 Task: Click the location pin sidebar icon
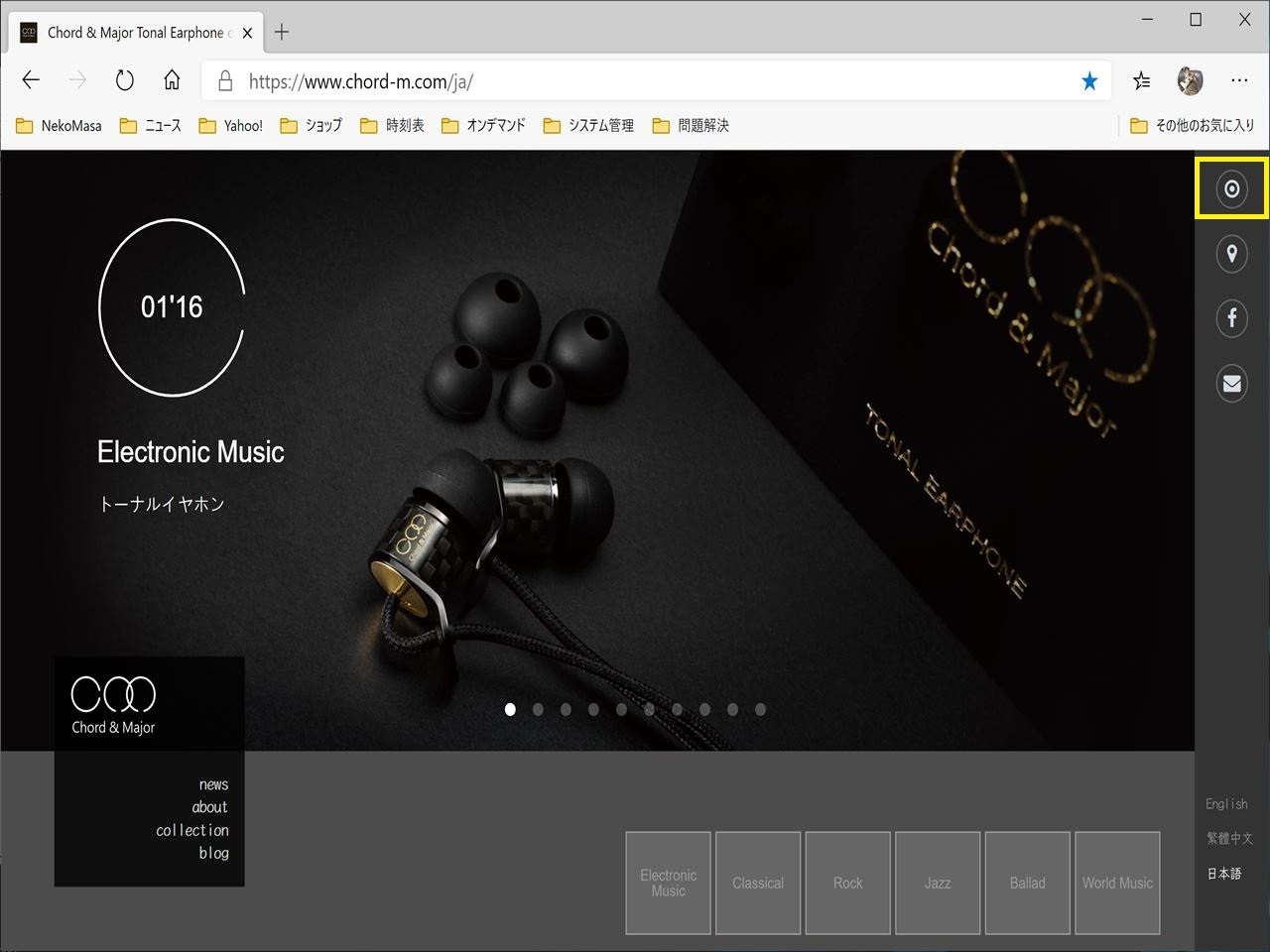[x=1231, y=254]
